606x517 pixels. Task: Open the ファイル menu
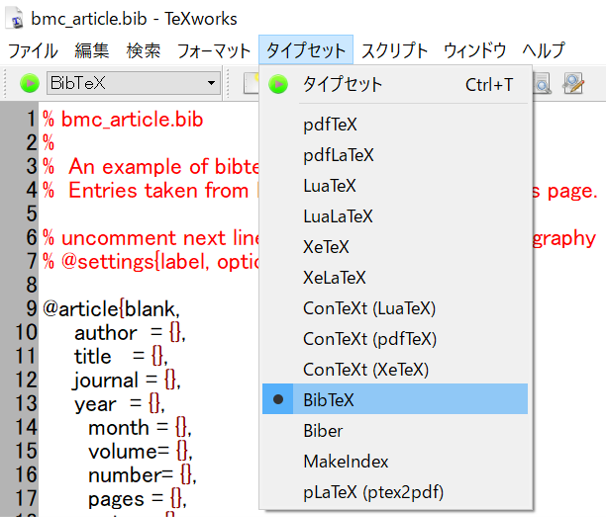[33, 50]
